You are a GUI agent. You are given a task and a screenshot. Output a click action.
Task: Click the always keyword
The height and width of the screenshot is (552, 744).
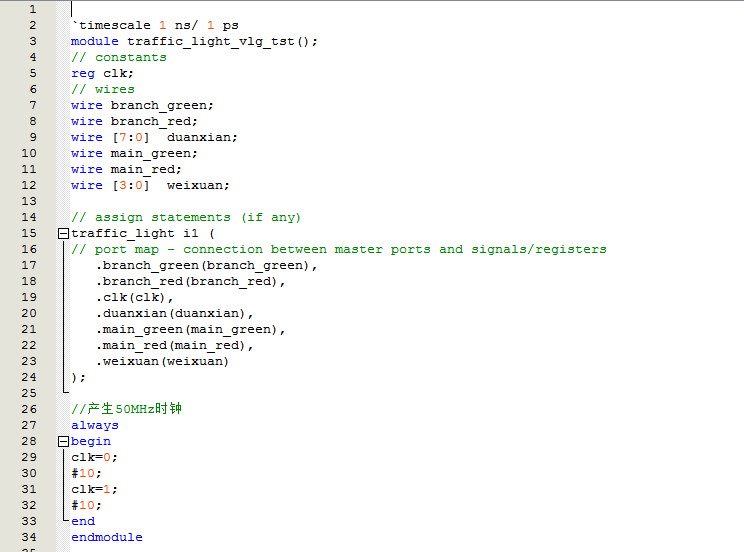pos(95,425)
